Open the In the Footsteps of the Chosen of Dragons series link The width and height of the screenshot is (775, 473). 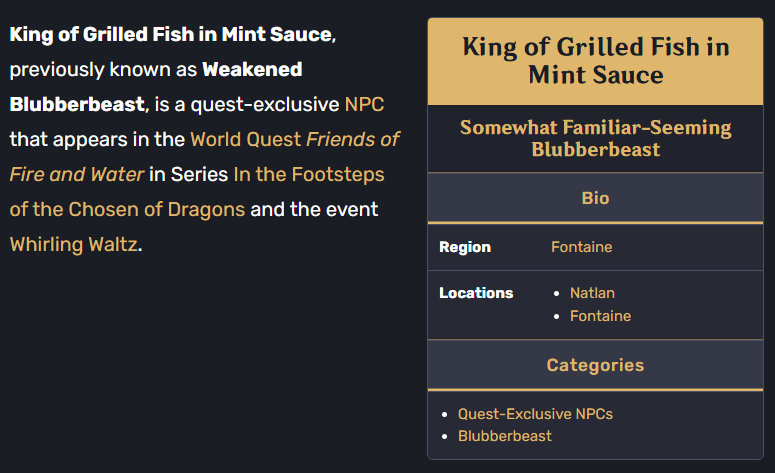[197, 192]
